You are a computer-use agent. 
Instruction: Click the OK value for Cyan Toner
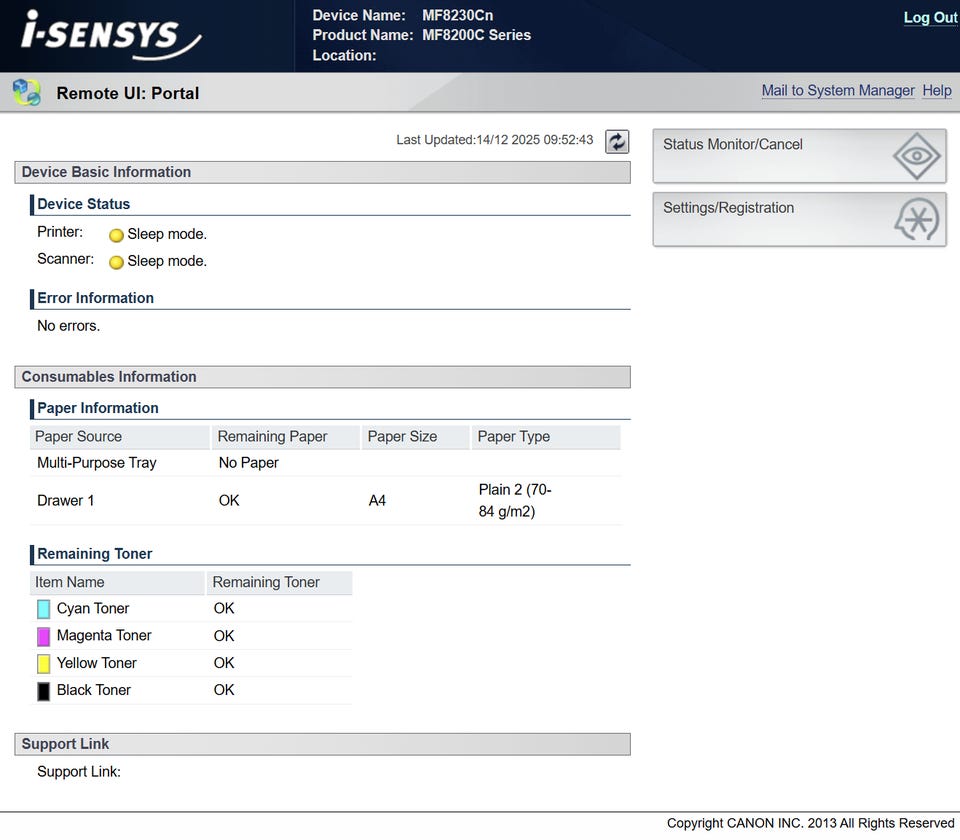[x=224, y=609]
